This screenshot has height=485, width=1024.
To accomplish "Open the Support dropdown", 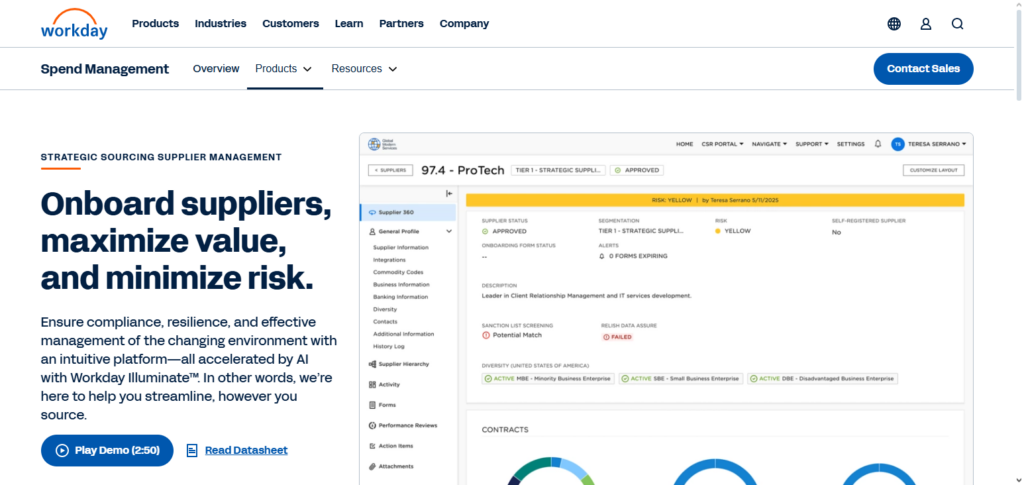I will (812, 144).
